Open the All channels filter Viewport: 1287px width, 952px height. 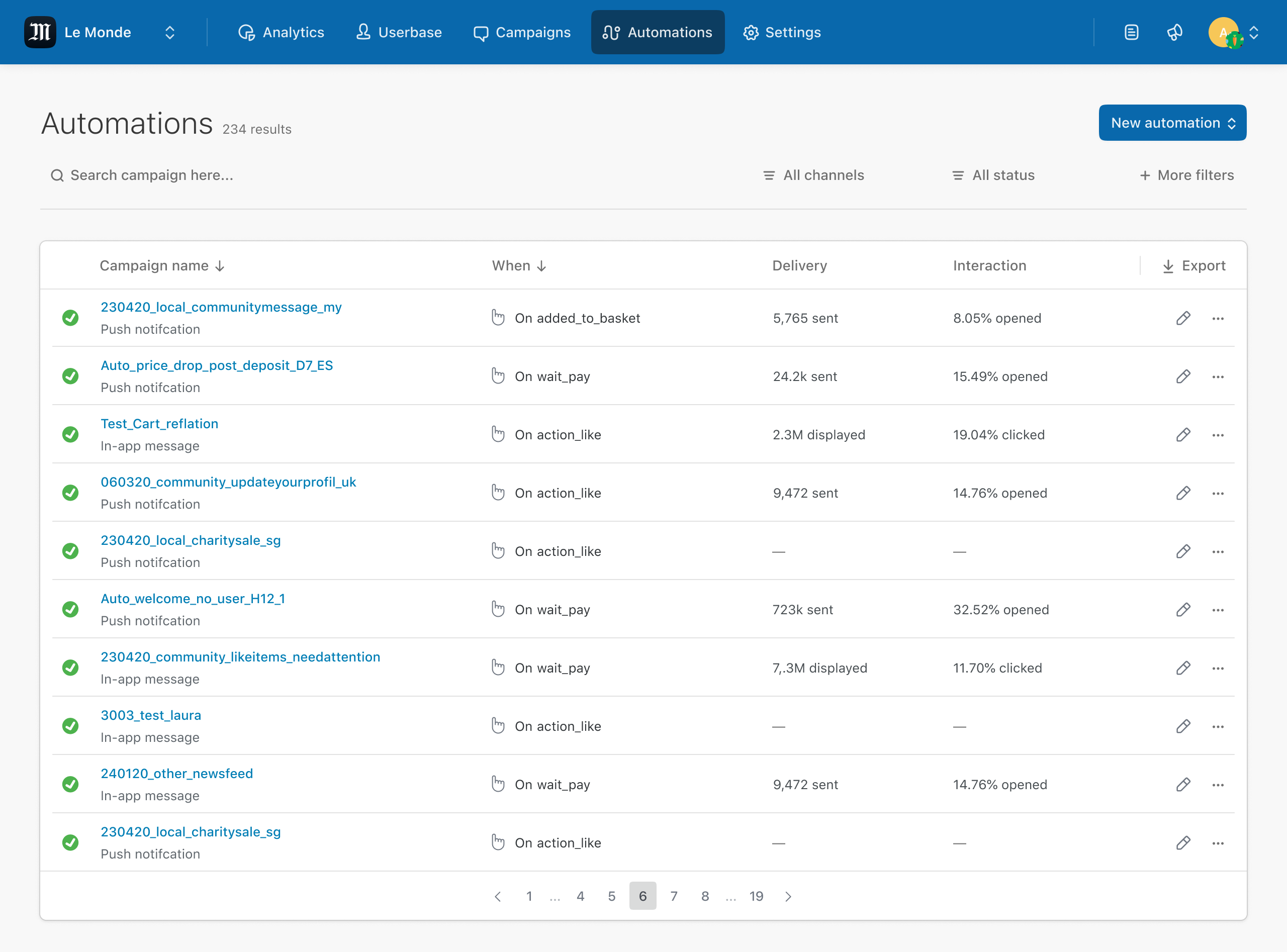point(812,175)
